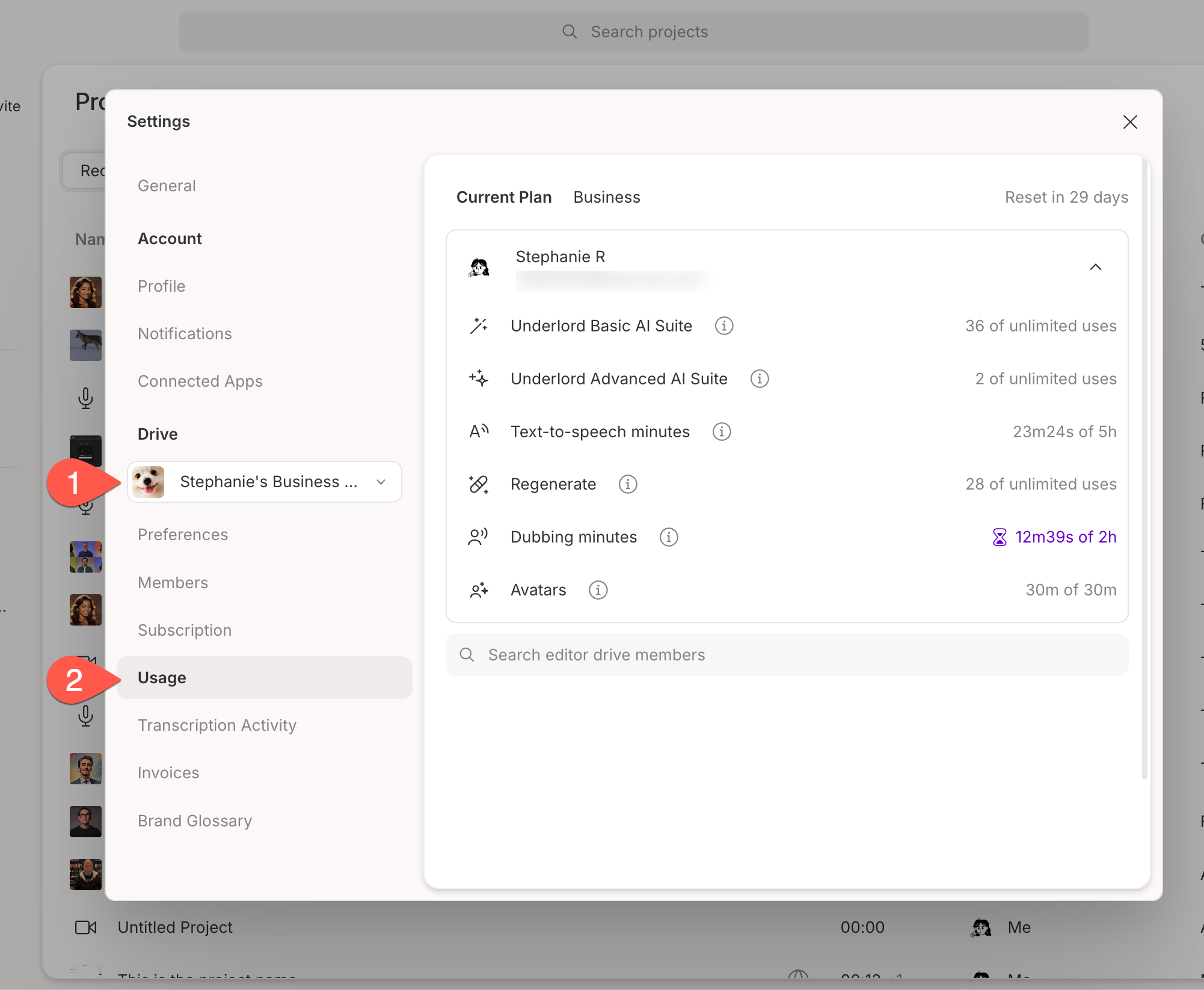Click the 00:00 duration of Untitled Project
The image size is (1204, 990).
(x=862, y=927)
